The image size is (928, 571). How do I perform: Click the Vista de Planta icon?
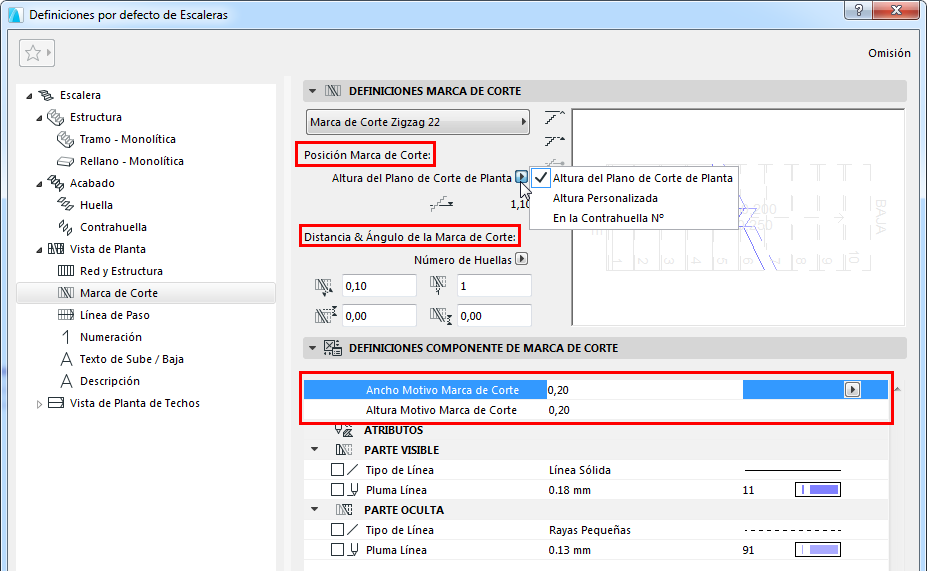coord(56,249)
